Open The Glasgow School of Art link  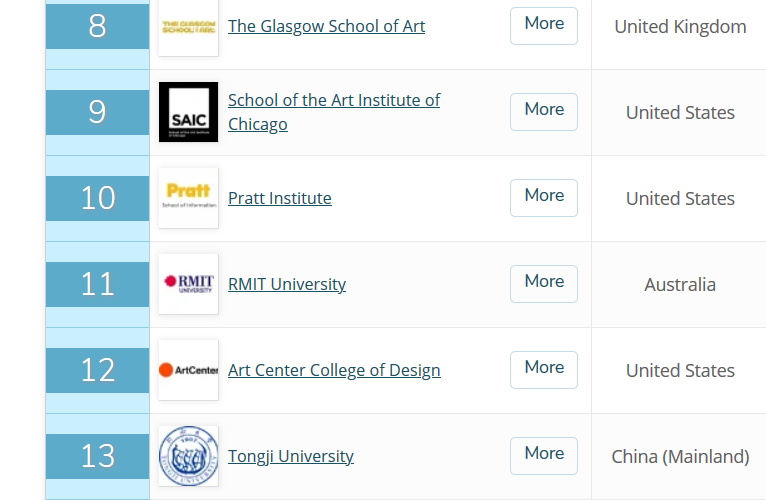click(326, 27)
